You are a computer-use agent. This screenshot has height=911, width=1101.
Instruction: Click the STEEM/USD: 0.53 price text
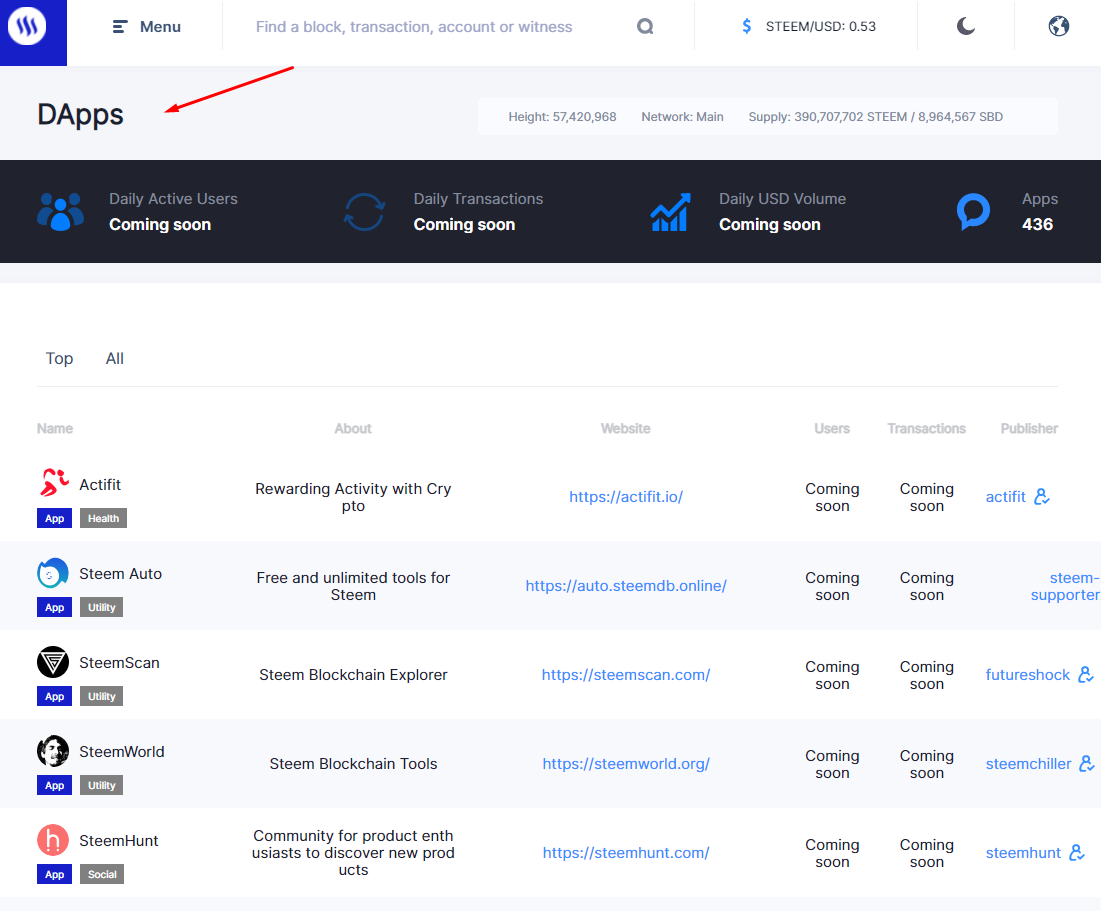pyautogui.click(x=821, y=27)
